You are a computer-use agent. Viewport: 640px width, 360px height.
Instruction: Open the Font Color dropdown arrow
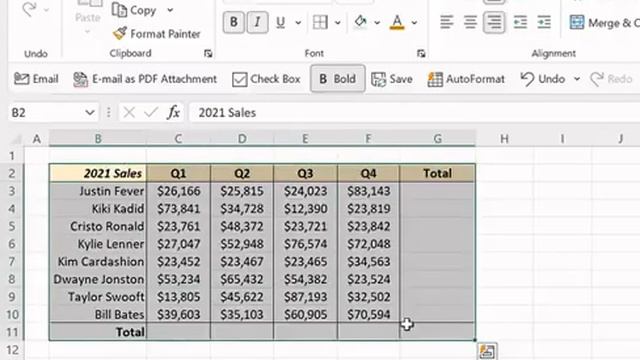pyautogui.click(x=414, y=23)
